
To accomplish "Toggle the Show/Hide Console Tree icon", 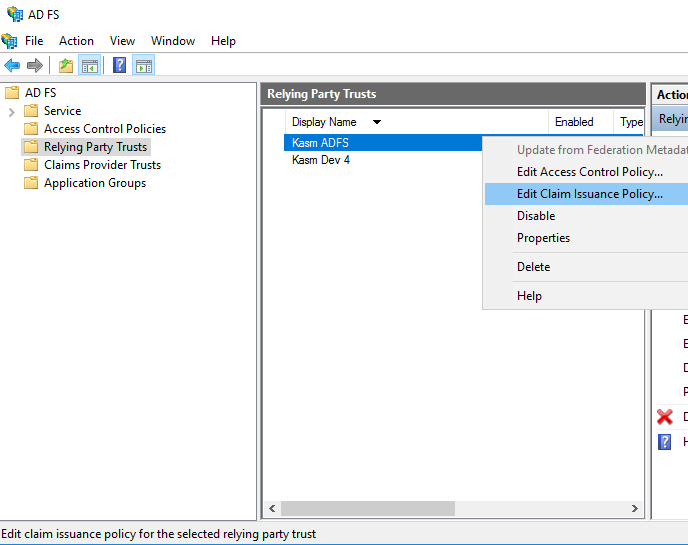I will 90,66.
